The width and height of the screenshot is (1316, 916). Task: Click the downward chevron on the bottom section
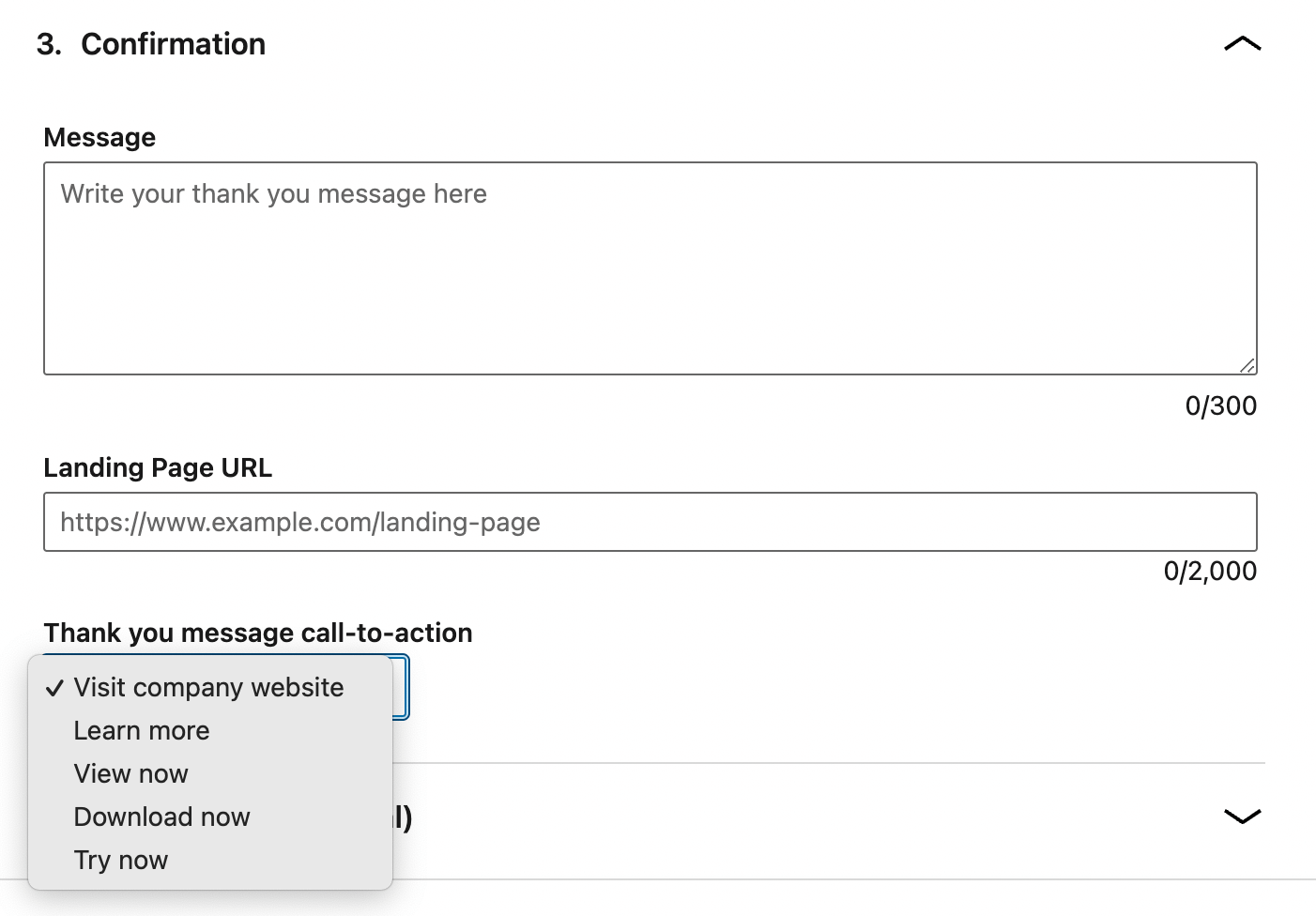[1241, 817]
